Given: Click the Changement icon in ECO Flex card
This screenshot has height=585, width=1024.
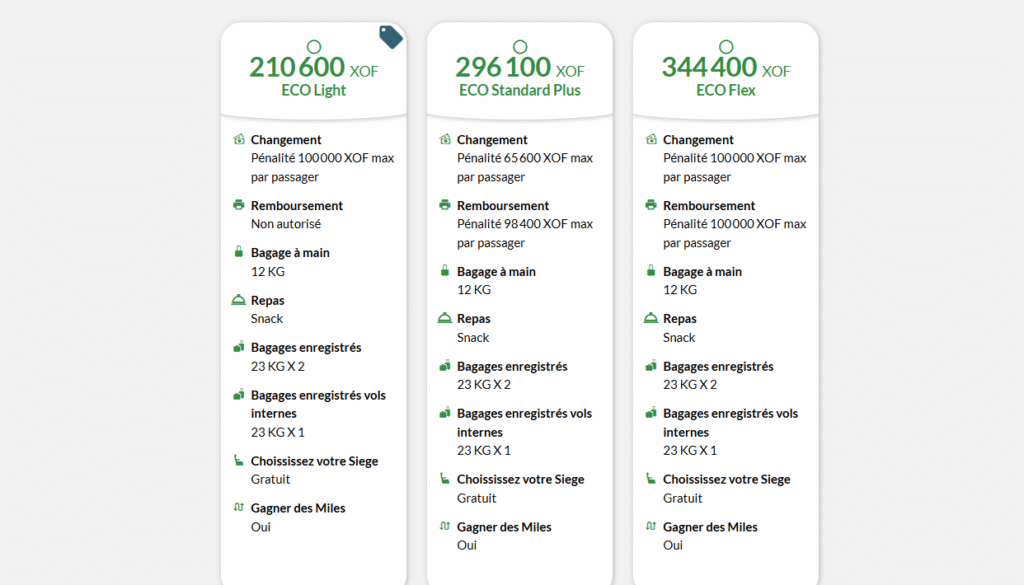Looking at the screenshot, I should [651, 140].
